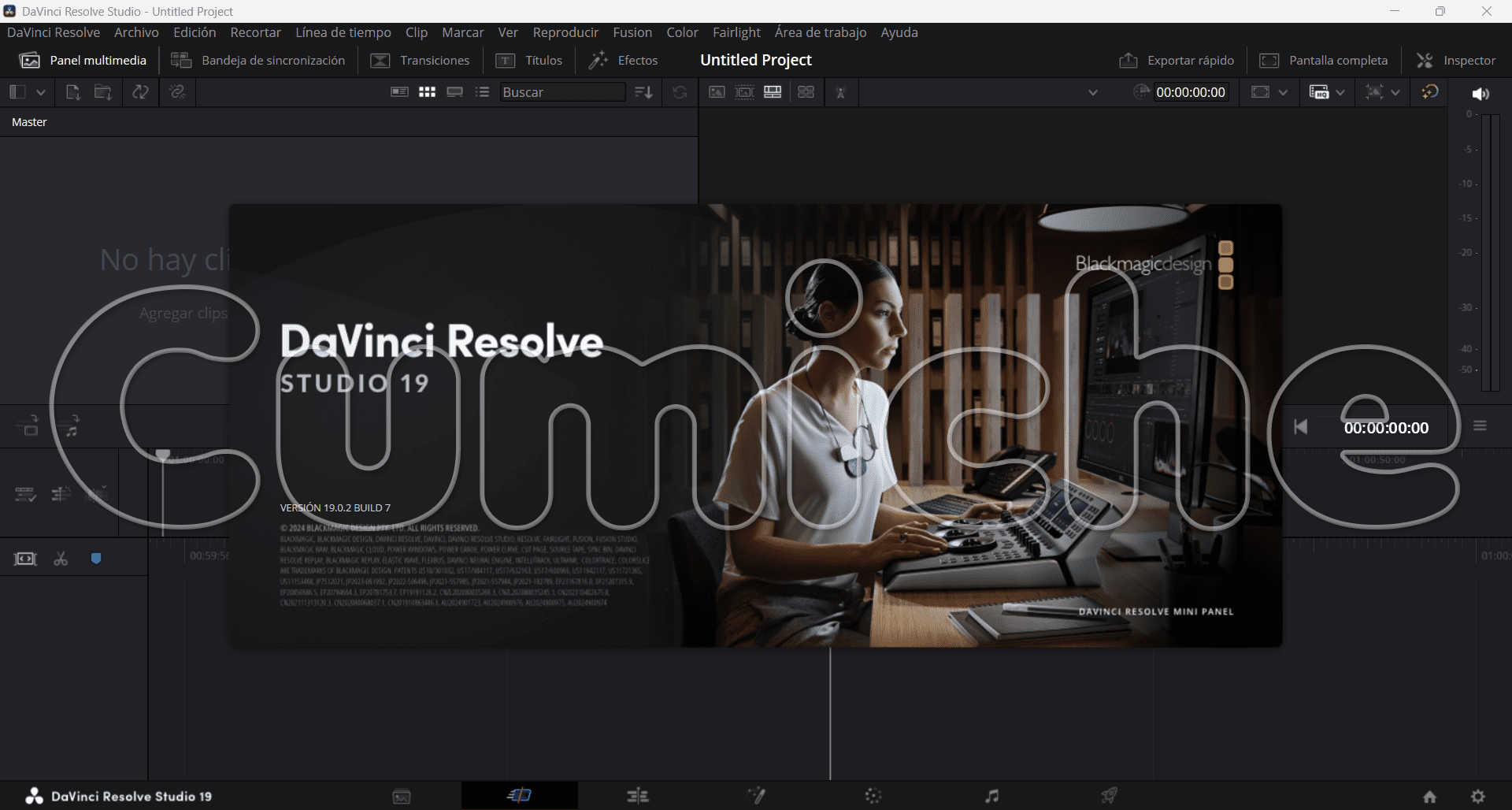Open the Archivo menu

[x=136, y=32]
